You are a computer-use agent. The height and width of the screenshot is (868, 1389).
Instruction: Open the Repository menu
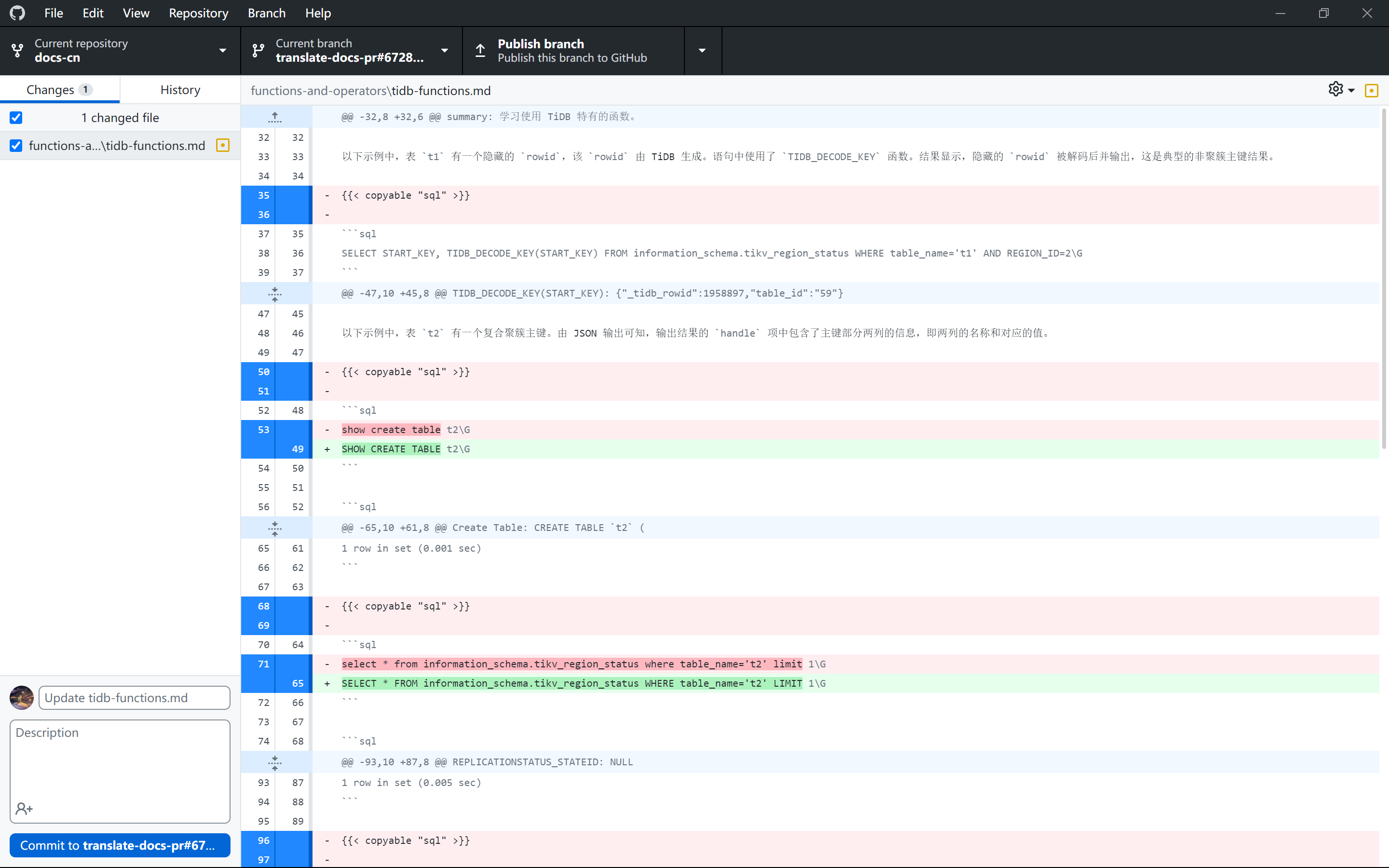tap(198, 13)
